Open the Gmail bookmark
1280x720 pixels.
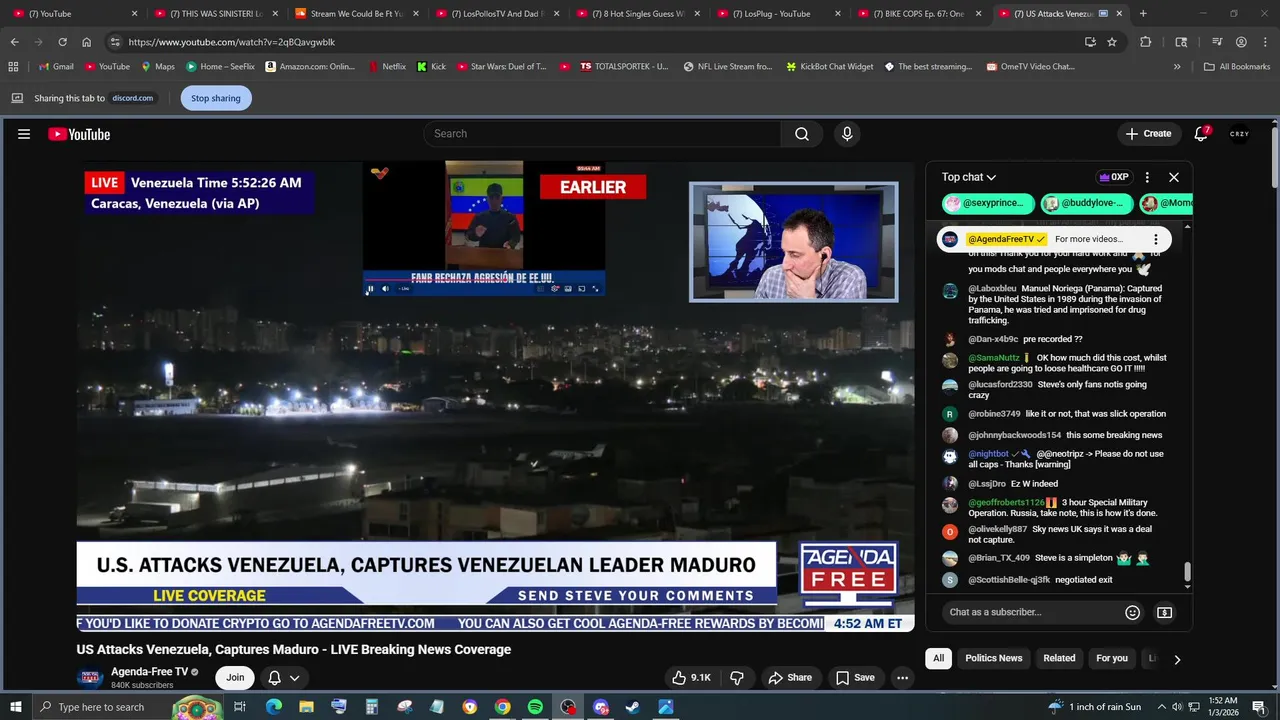pos(55,67)
